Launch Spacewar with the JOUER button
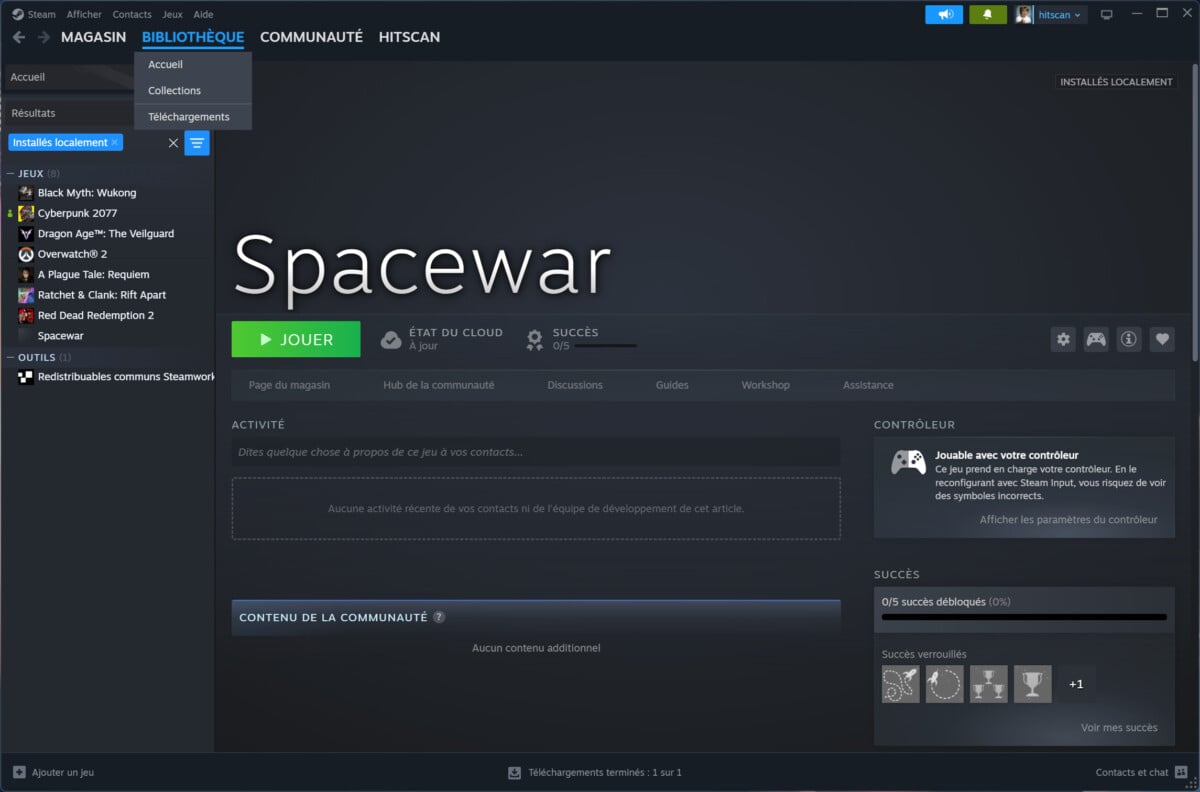Viewport: 1200px width, 792px height. pyautogui.click(x=296, y=339)
